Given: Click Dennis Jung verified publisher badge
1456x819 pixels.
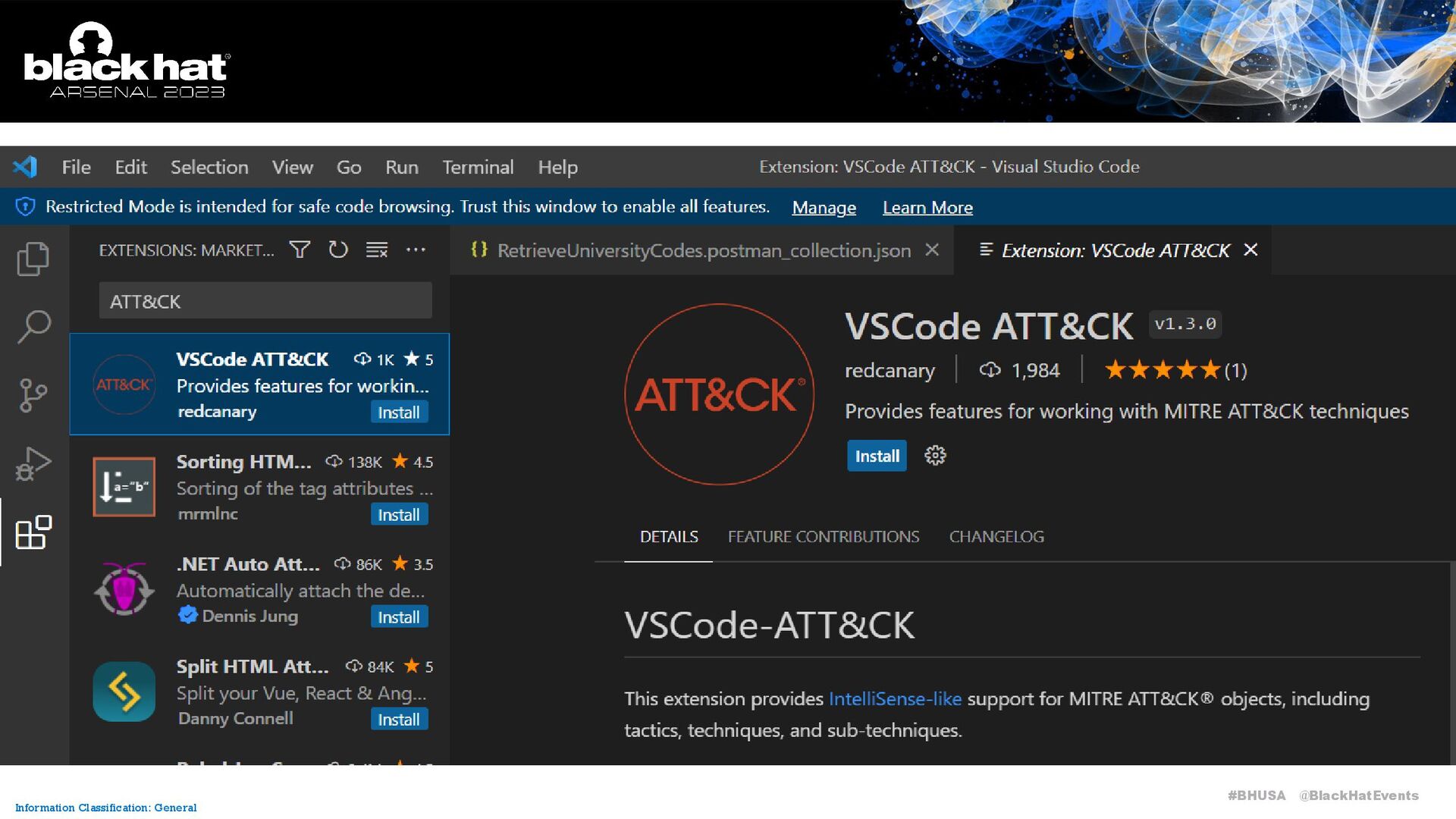Looking at the screenshot, I should pyautogui.click(x=187, y=615).
